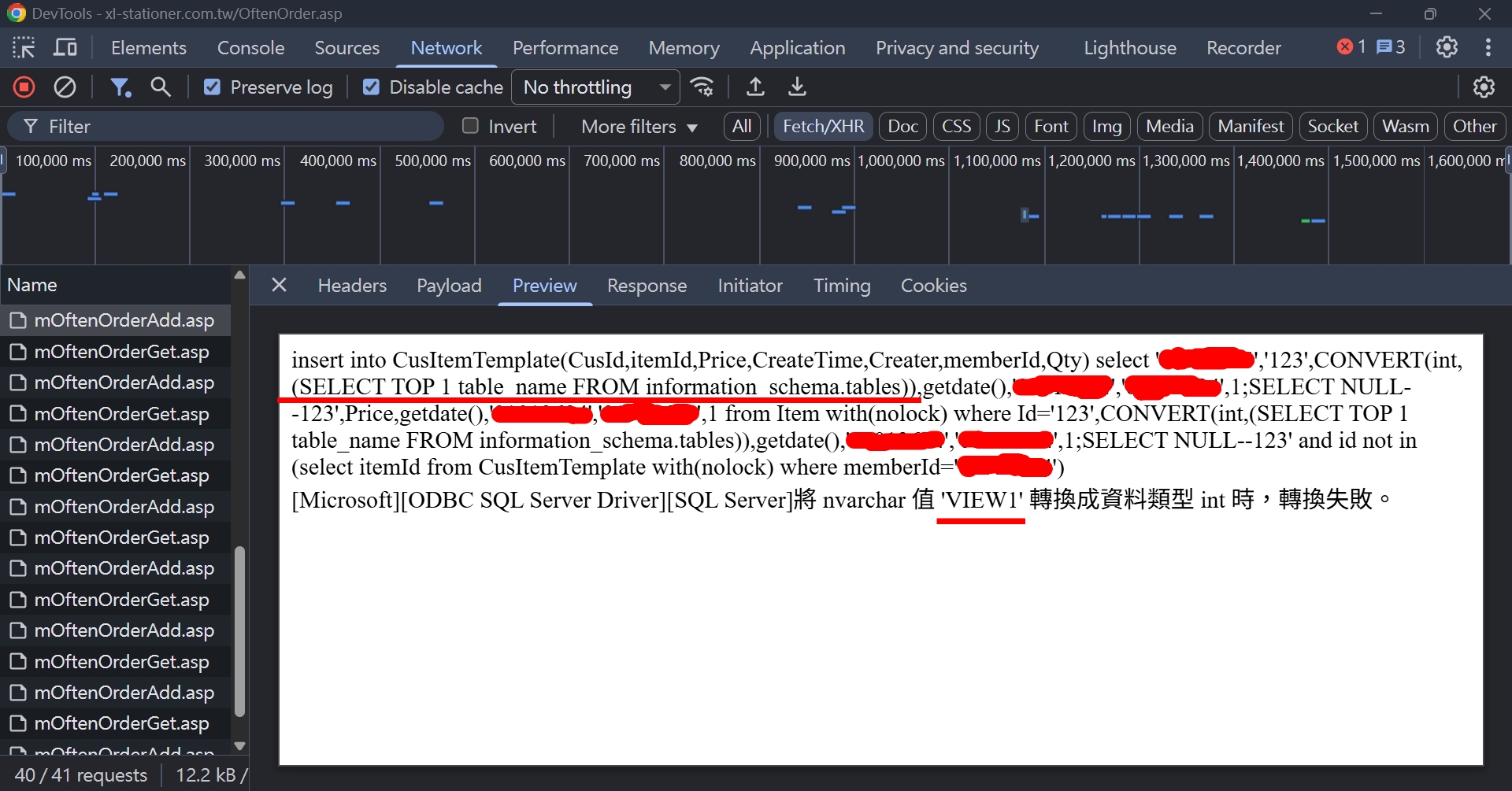Toggle the CSS type filter

(956, 126)
